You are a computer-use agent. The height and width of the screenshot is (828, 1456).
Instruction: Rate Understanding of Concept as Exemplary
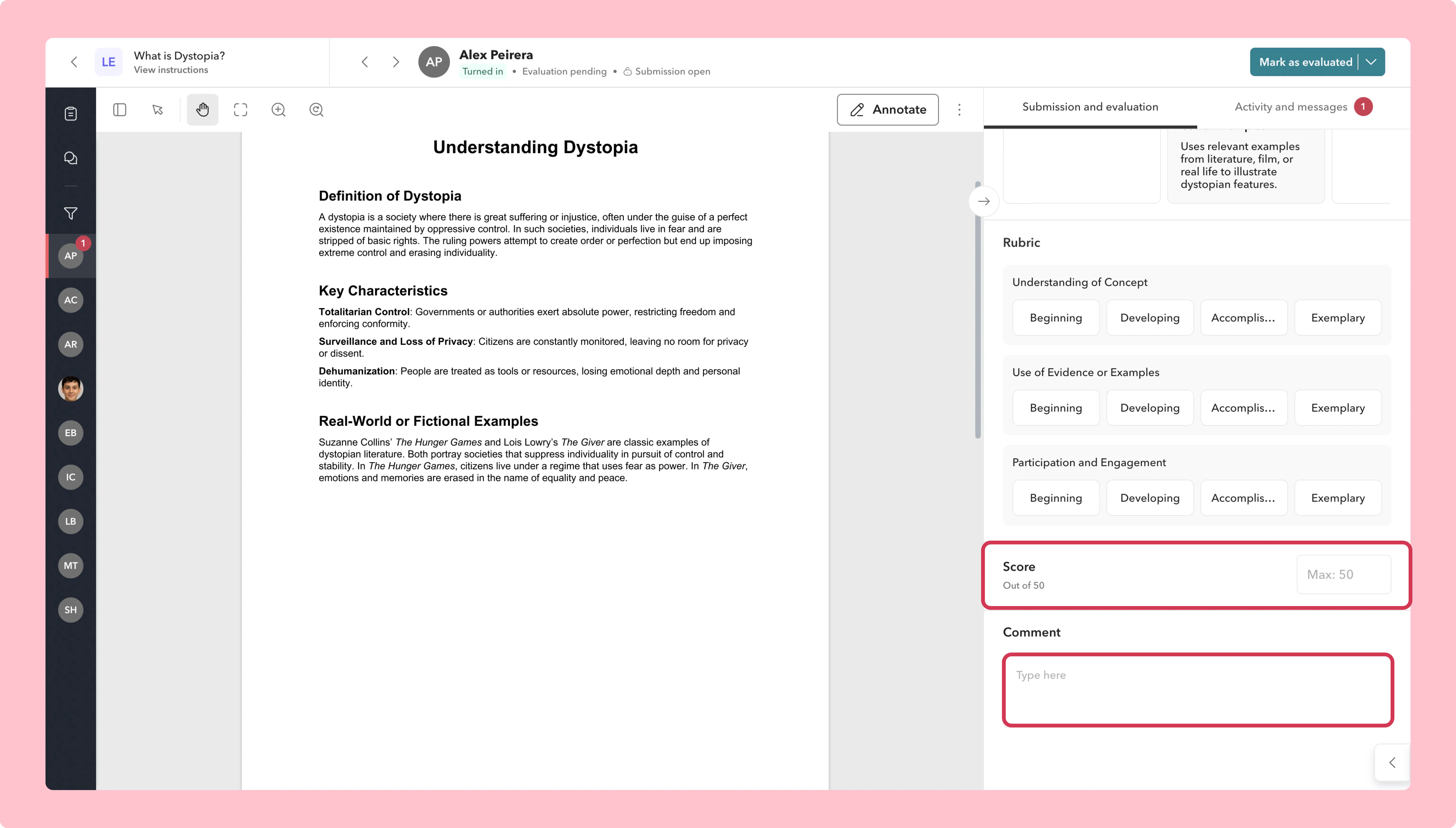[1338, 318]
